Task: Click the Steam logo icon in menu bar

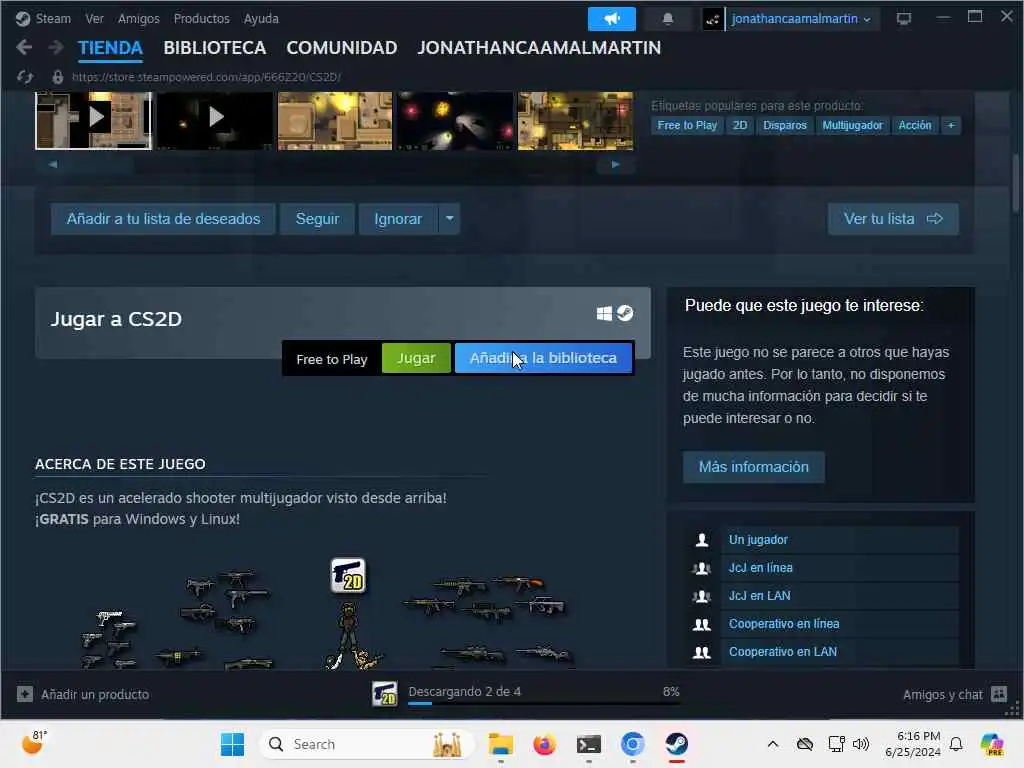Action: pos(23,18)
